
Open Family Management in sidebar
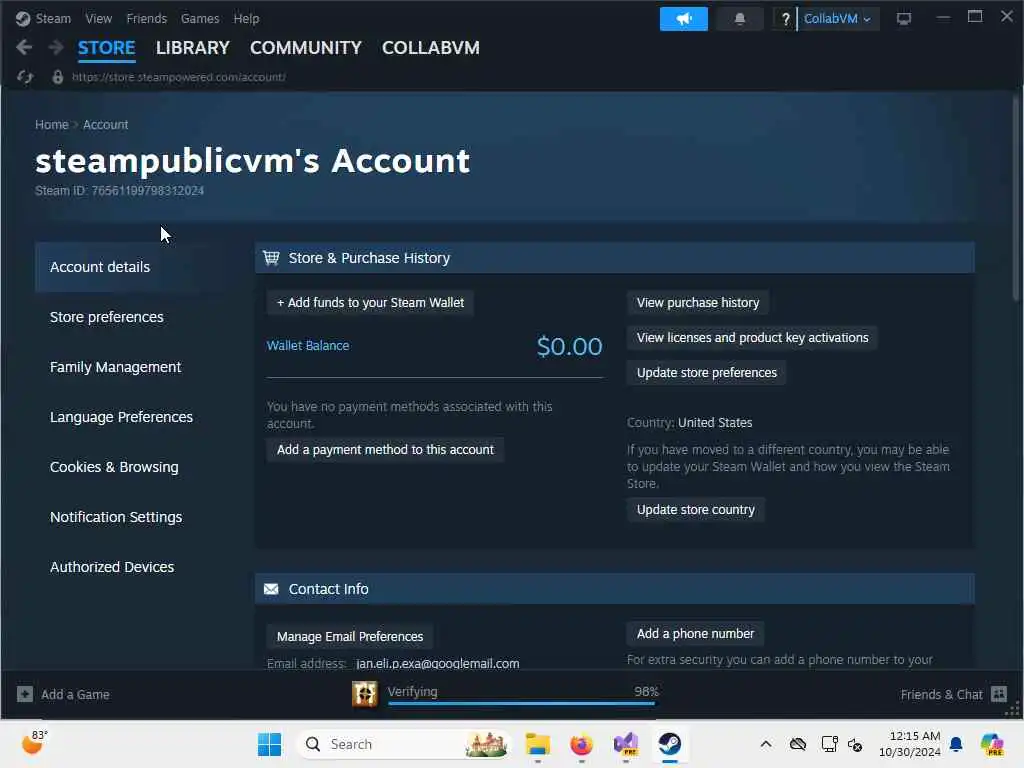pyautogui.click(x=134, y=367)
